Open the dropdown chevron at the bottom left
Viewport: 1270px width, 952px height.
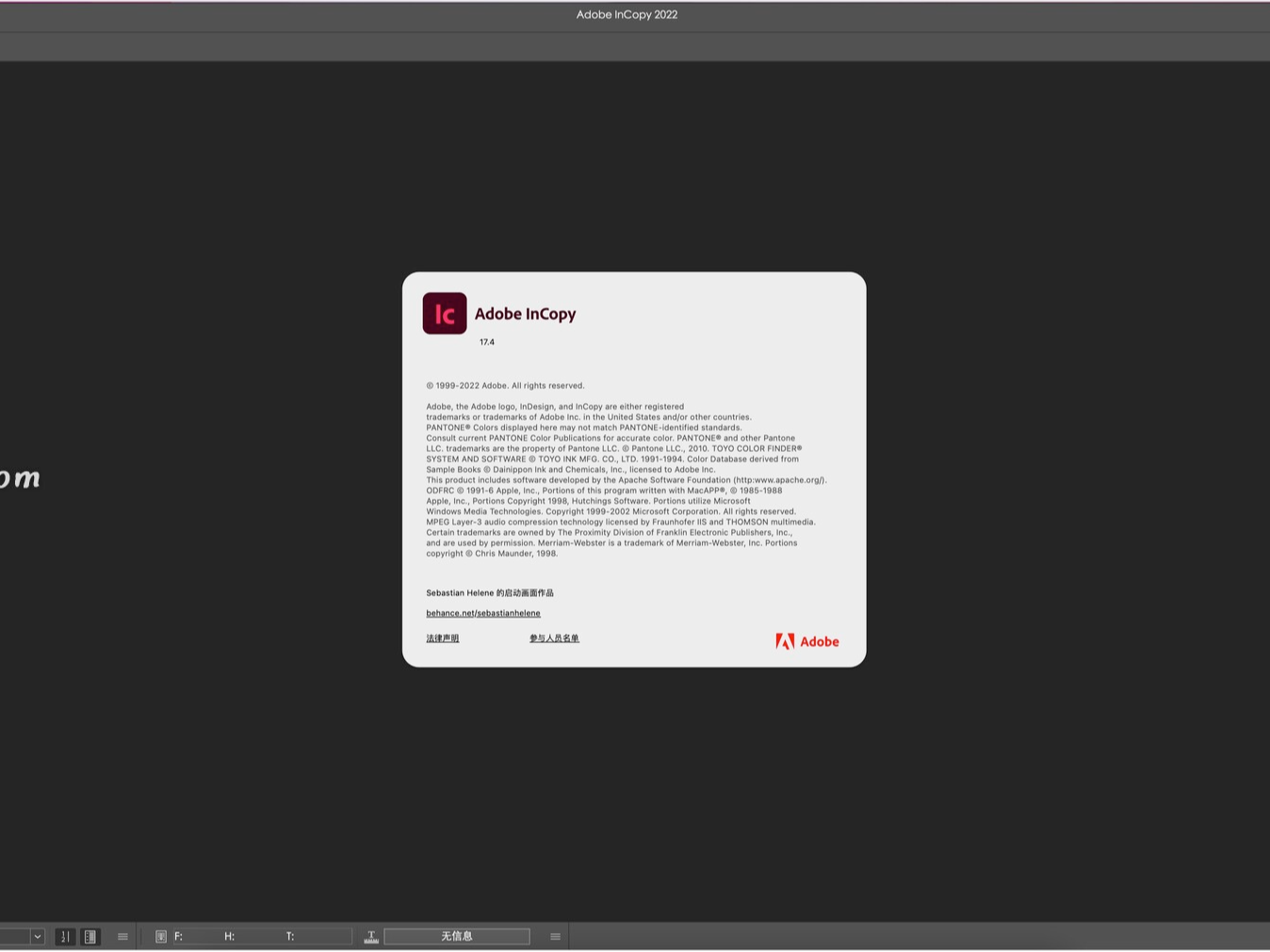[x=38, y=936]
